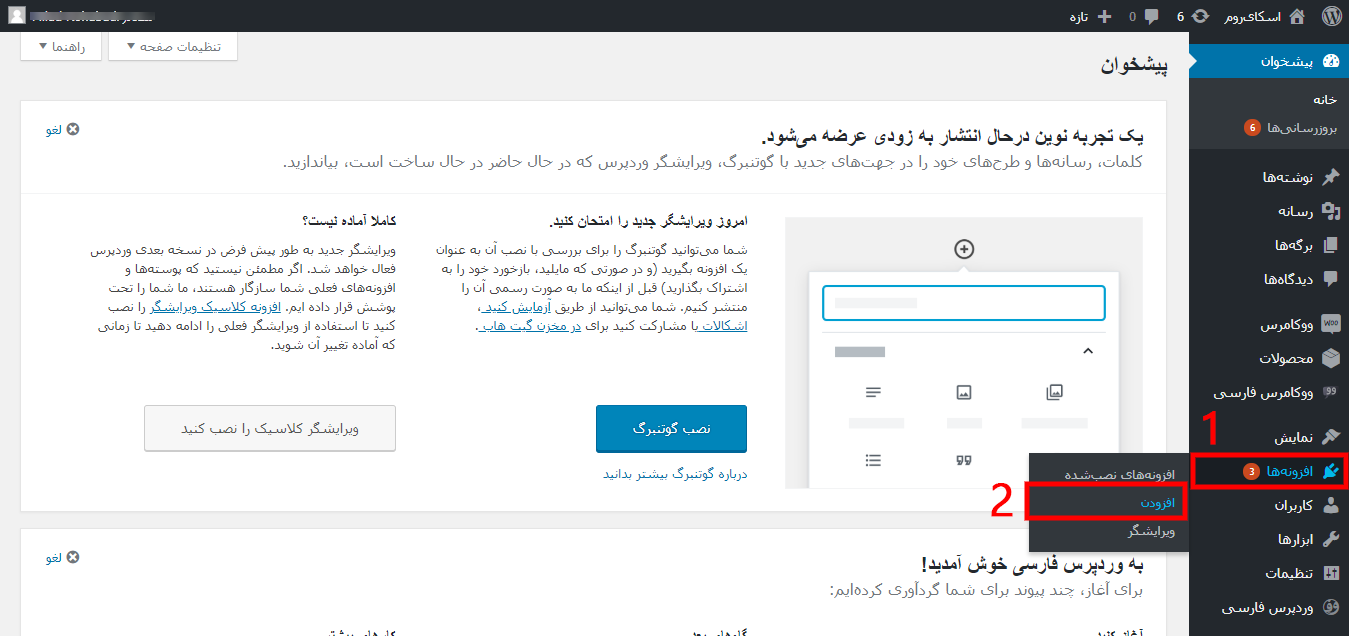Screen dimensions: 1349x636
Task: Click the plug icon for افزونه‌ها
Action: pyautogui.click(x=1330, y=471)
